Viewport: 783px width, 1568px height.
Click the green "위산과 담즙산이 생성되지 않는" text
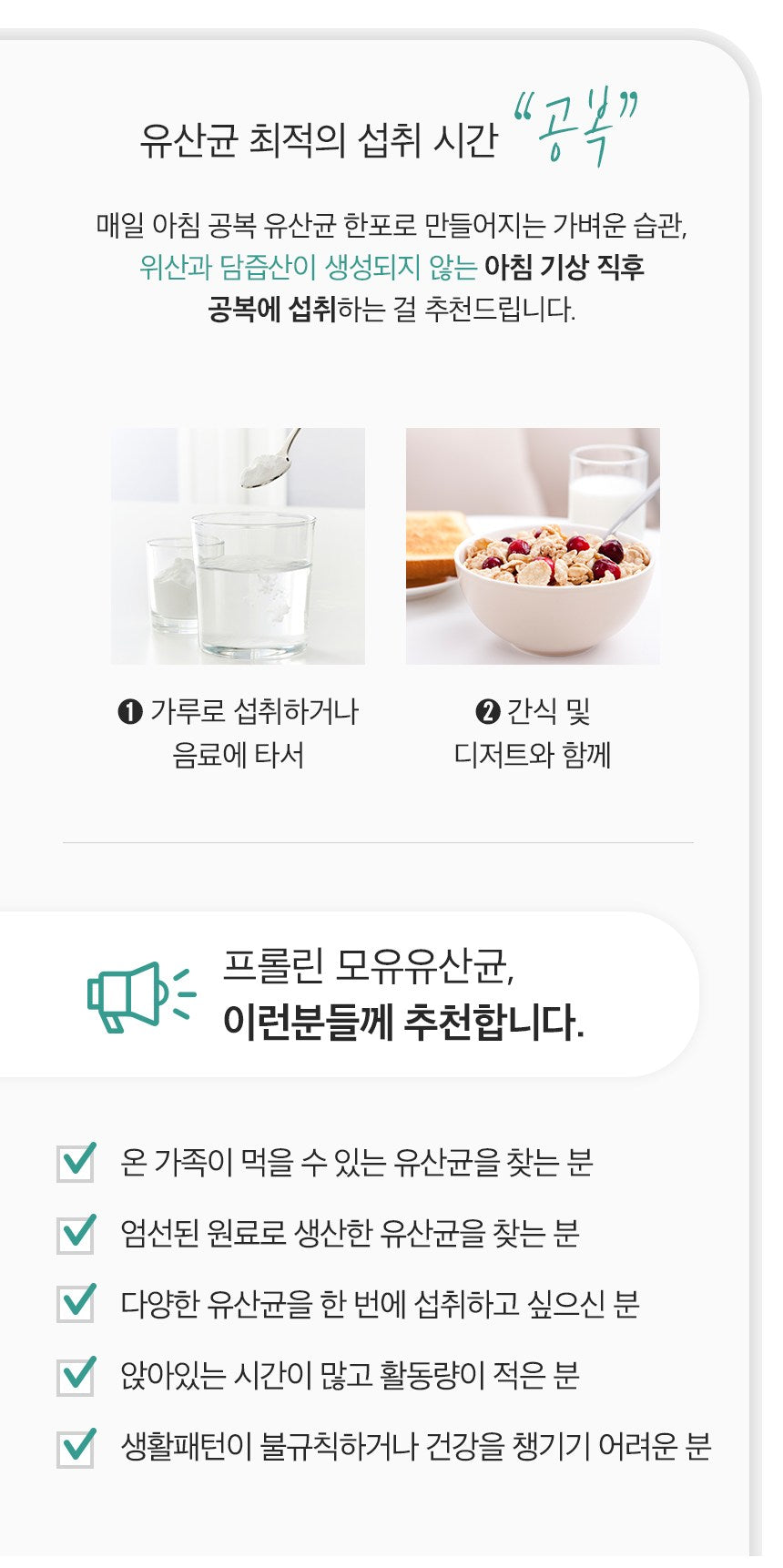pyautogui.click(x=308, y=267)
